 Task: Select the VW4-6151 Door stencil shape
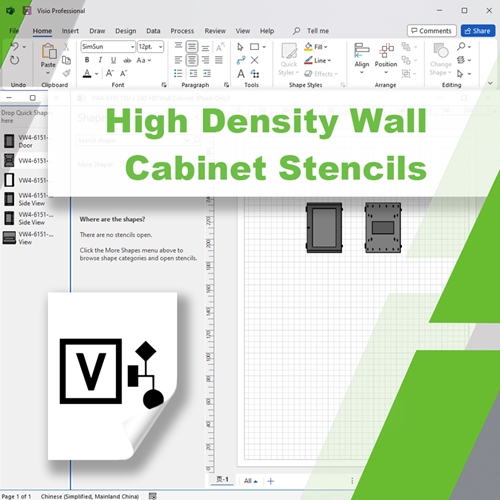point(27,141)
